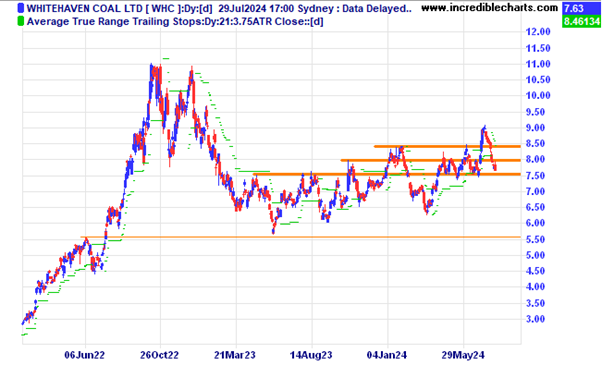Viewport: 602px width, 365px height.
Task: Click the green ATR legend marker
Action: click(21, 21)
